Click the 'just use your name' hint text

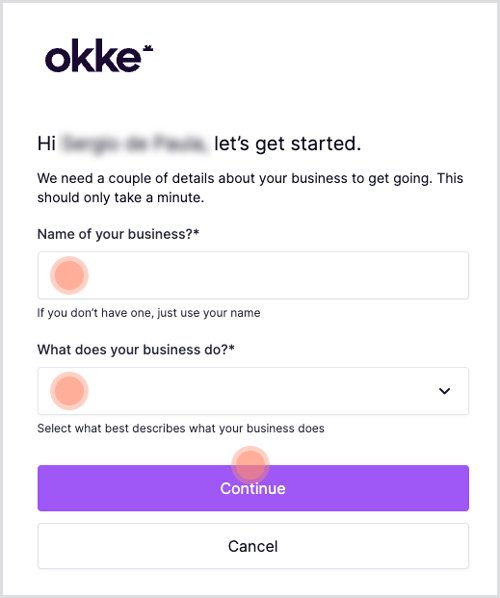click(209, 313)
